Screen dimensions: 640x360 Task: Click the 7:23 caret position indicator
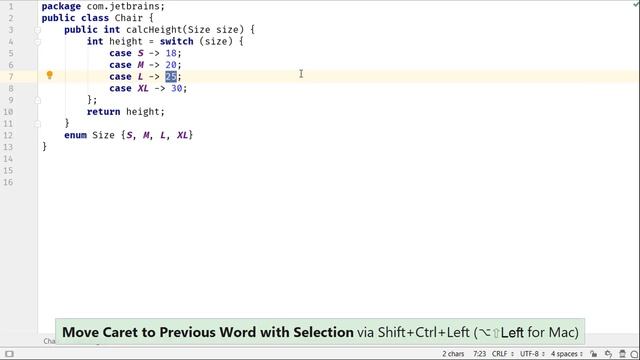(479, 354)
